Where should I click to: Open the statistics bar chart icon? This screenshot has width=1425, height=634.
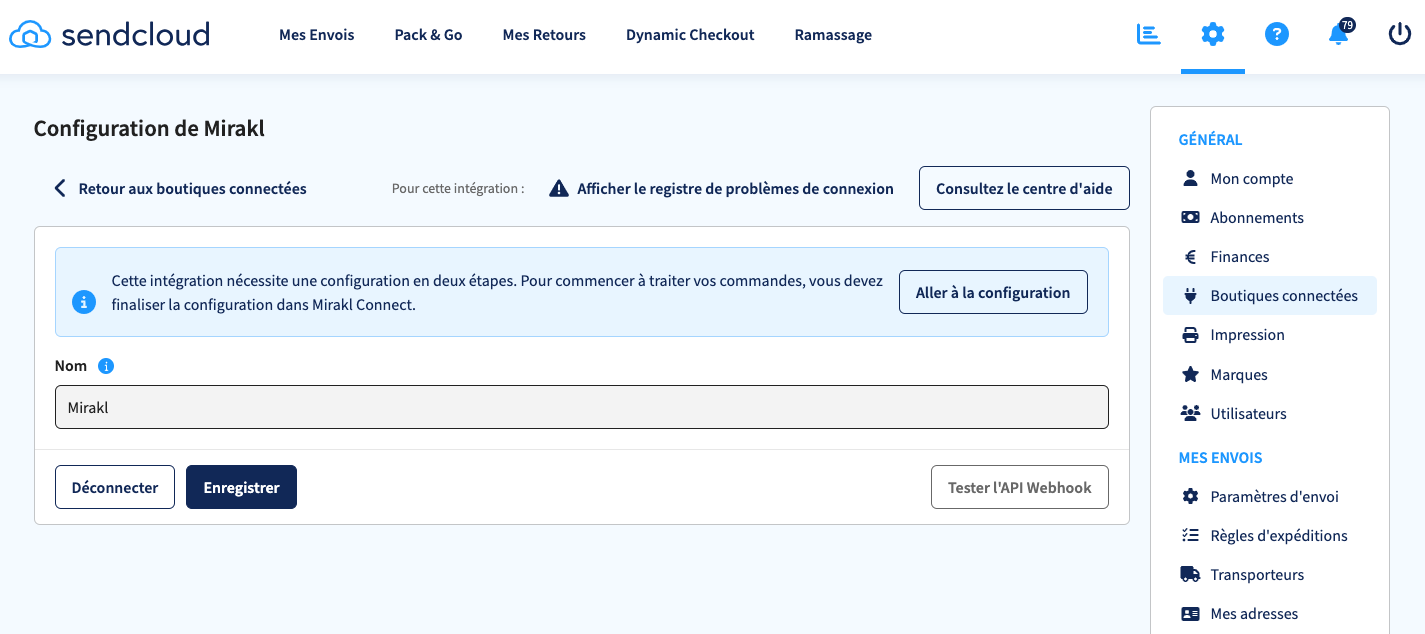[x=1148, y=33]
